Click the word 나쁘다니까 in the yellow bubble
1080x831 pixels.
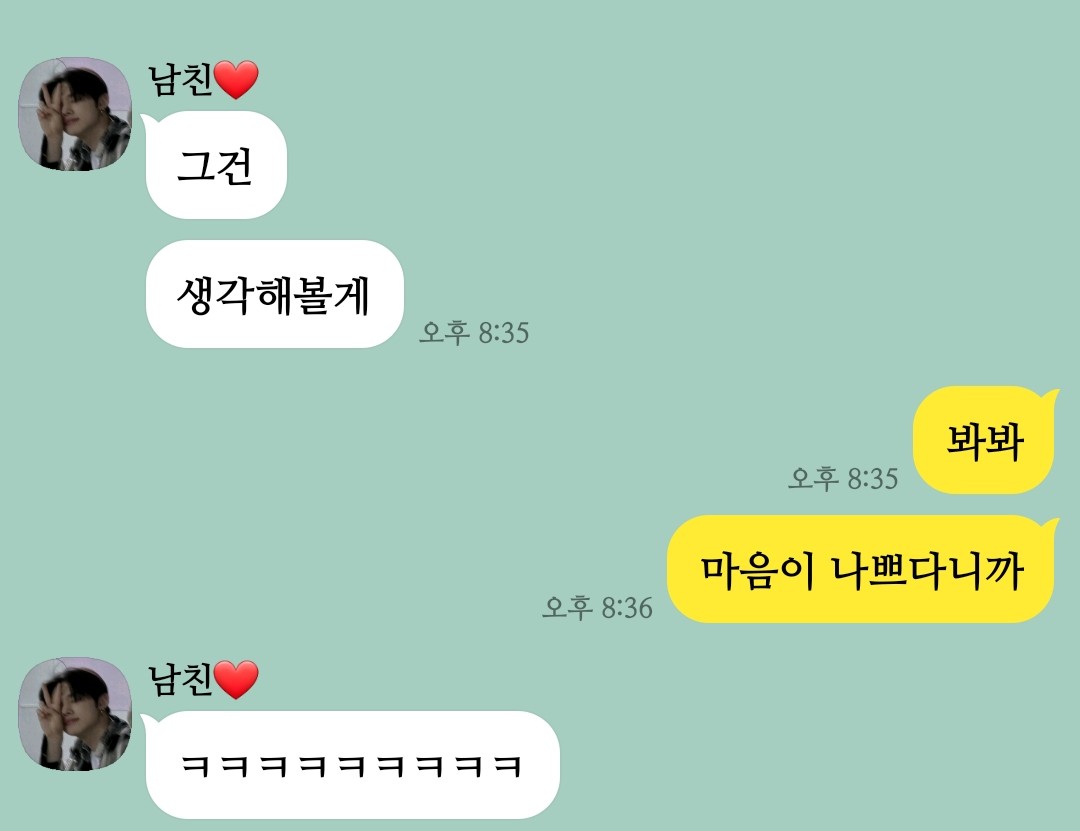pos(928,571)
